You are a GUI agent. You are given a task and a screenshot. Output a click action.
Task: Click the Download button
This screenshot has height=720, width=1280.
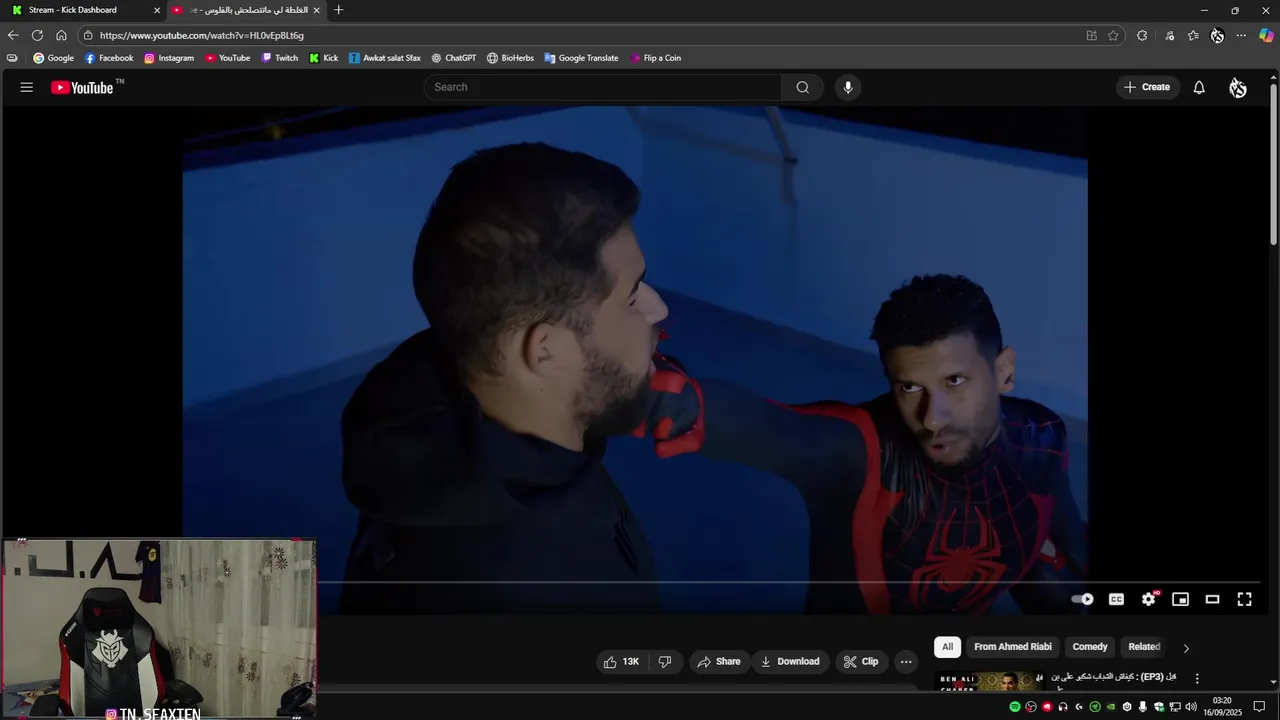point(790,661)
